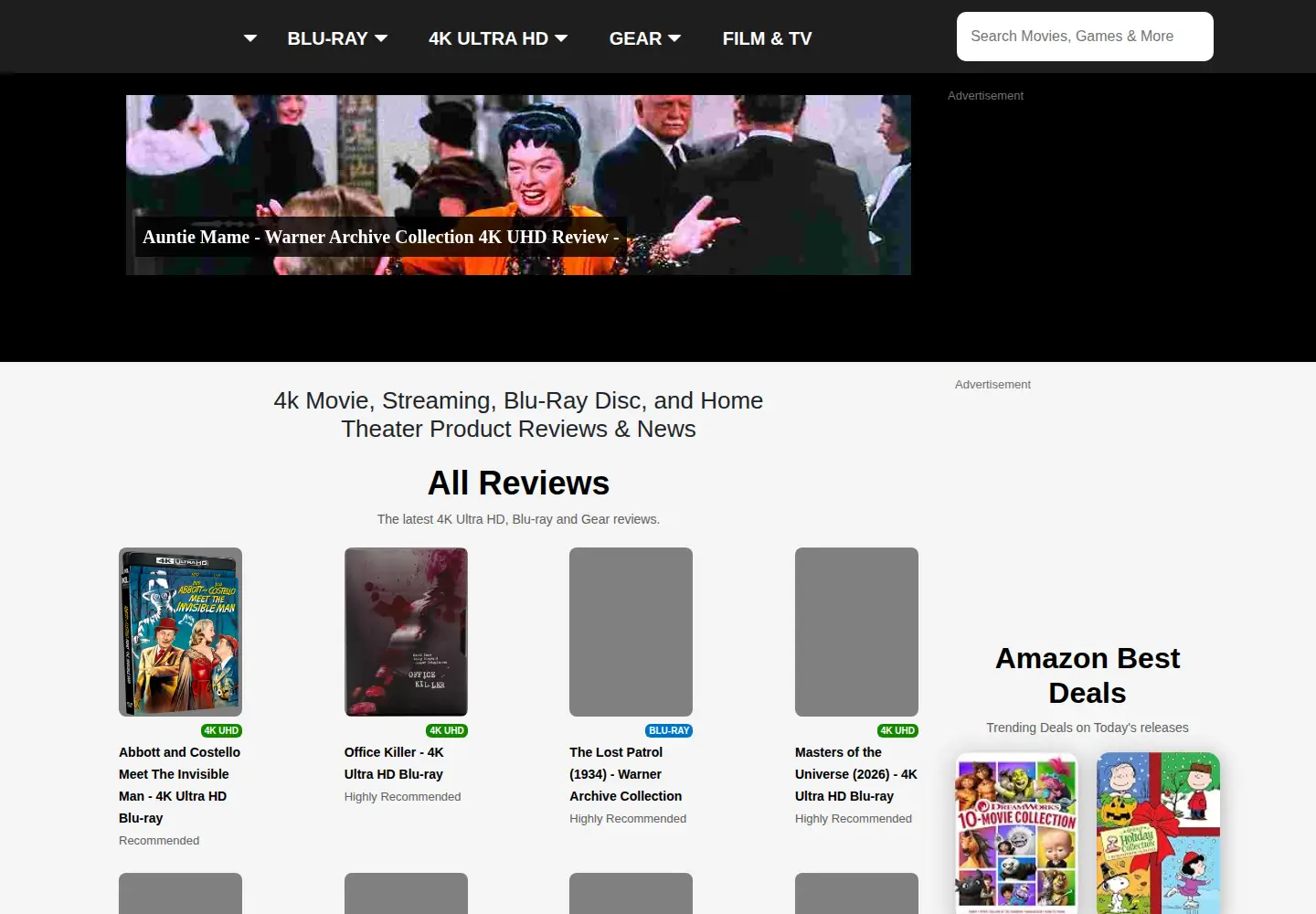The width and height of the screenshot is (1316, 914).
Task: Open the Abbott and Costello cover art
Action: (180, 632)
